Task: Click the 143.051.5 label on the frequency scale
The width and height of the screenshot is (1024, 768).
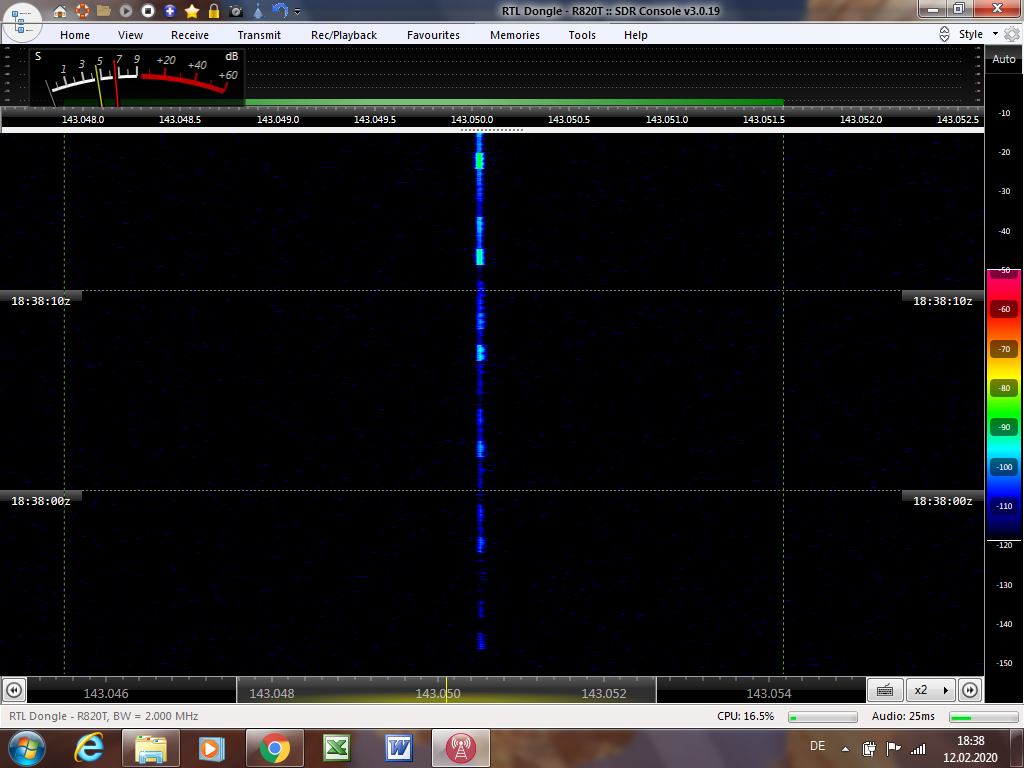Action: [x=763, y=120]
